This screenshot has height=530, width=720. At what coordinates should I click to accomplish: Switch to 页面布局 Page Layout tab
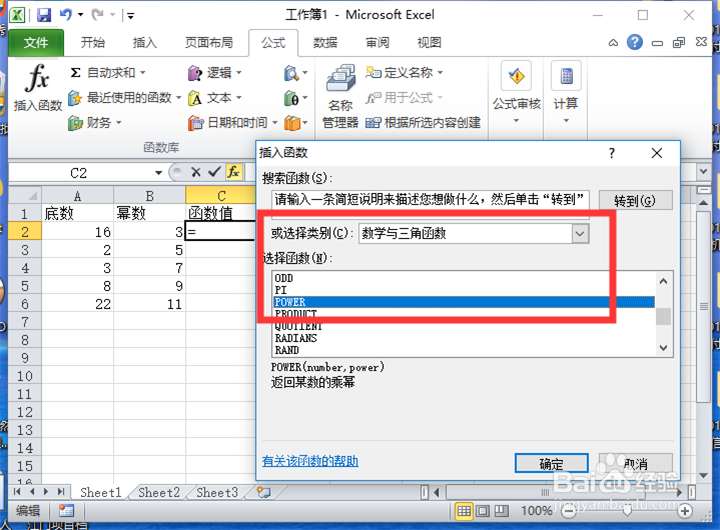[208, 43]
